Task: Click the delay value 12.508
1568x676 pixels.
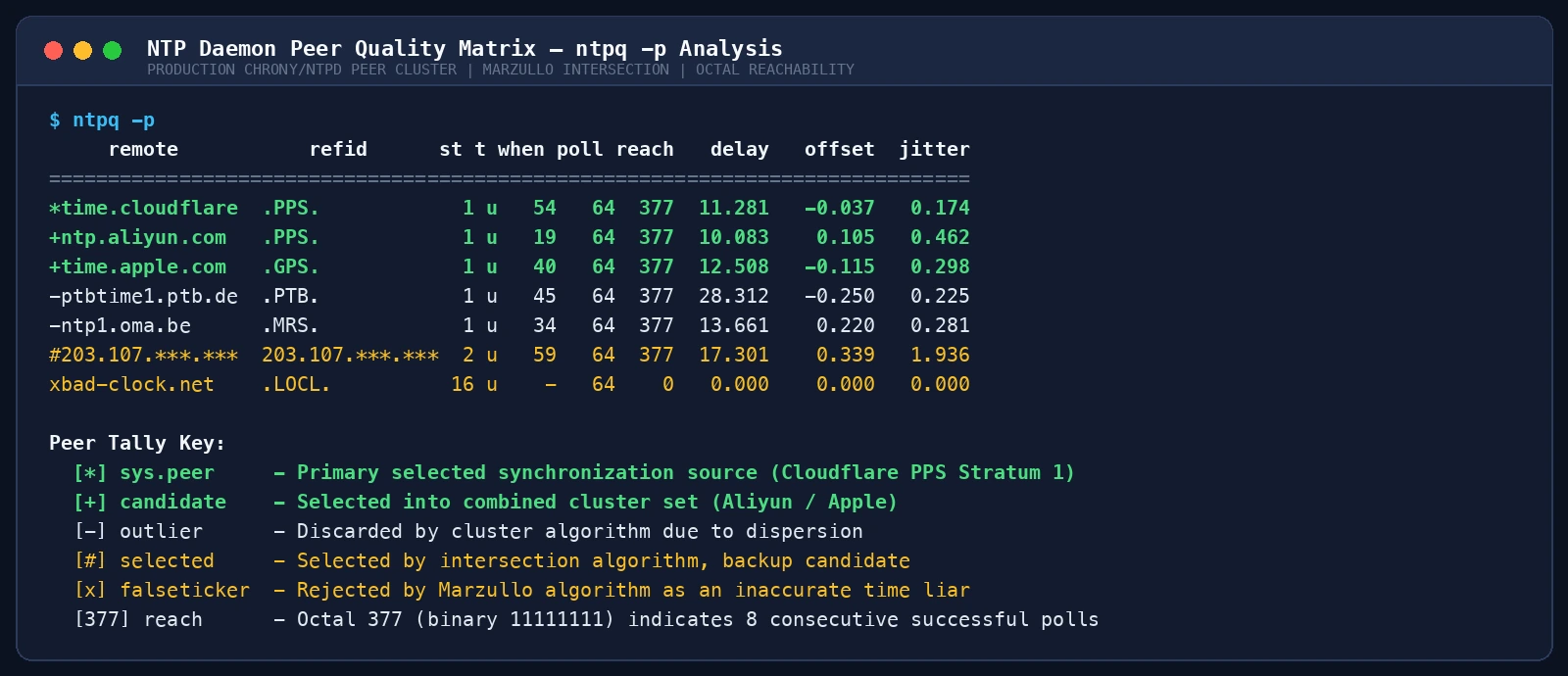Action: tap(734, 266)
